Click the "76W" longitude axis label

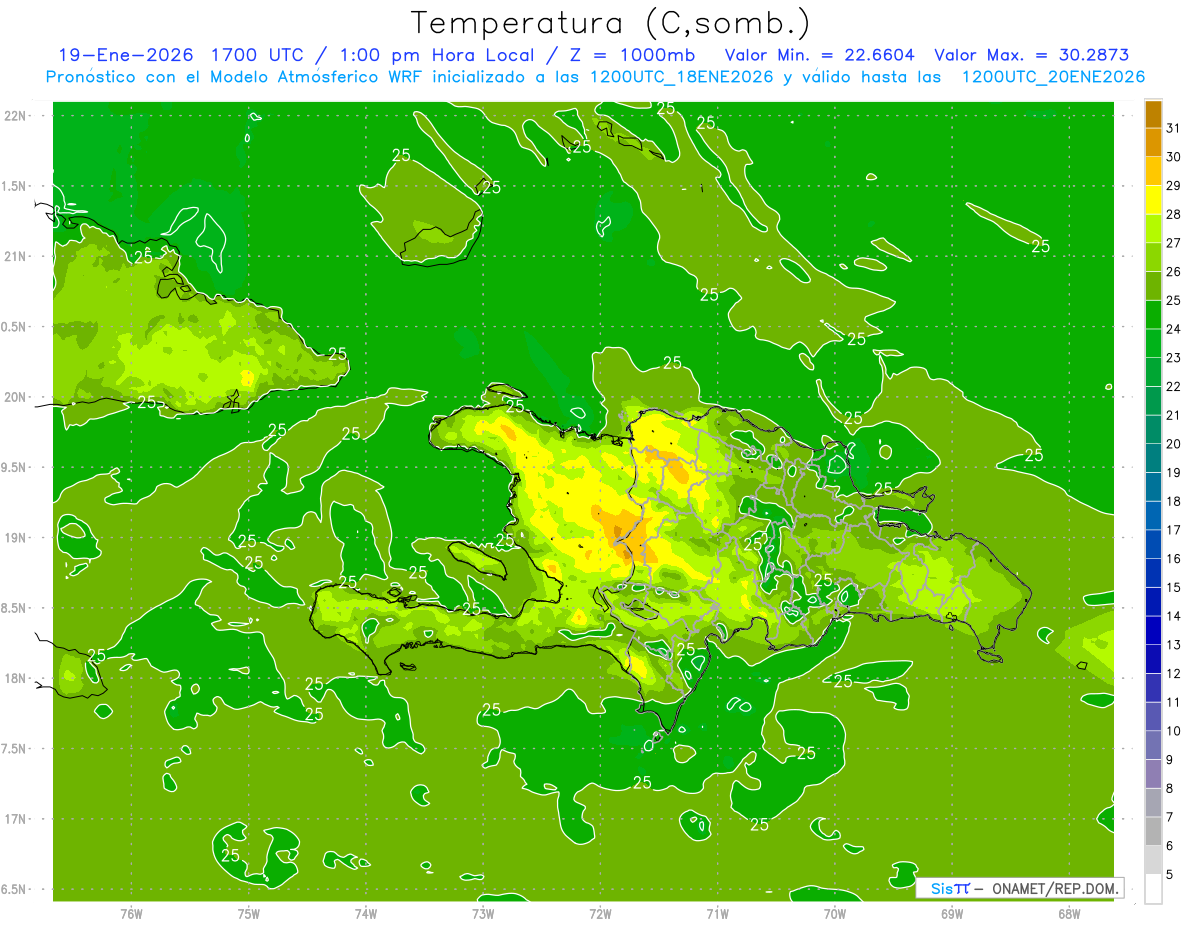click(x=131, y=913)
